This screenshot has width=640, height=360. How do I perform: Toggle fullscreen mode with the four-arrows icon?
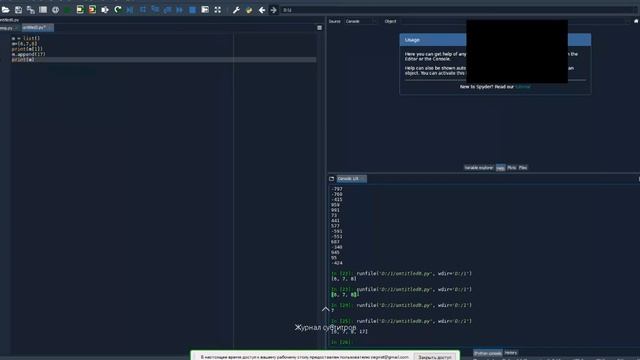(218, 9)
